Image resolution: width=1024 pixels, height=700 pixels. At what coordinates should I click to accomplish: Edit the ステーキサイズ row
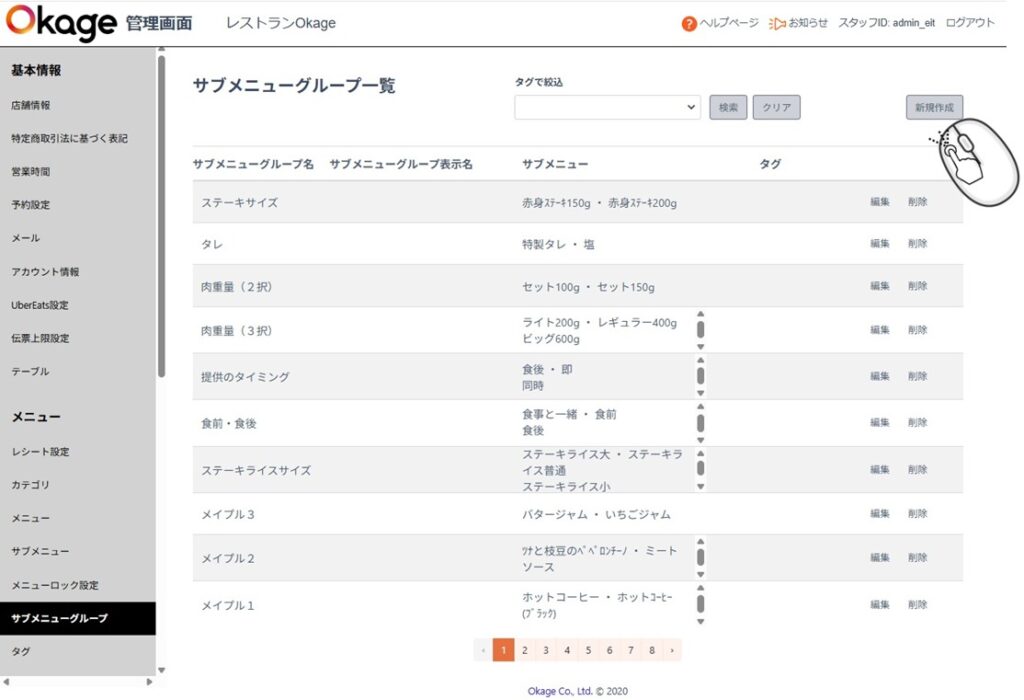879,202
